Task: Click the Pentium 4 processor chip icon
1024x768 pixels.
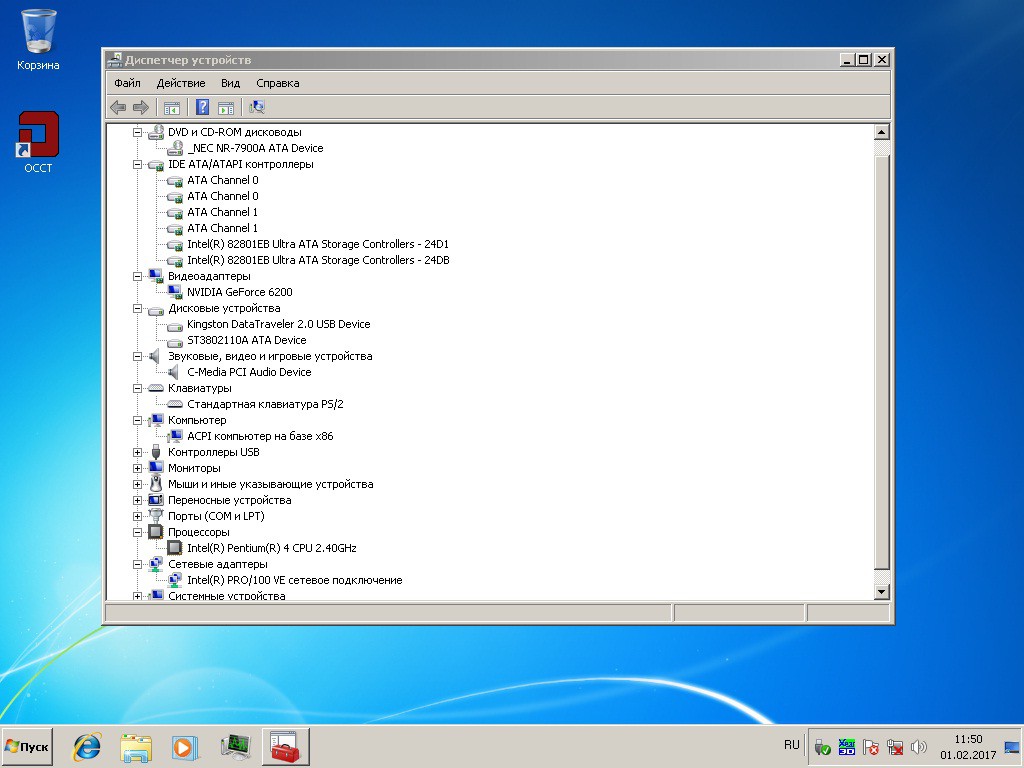Action: (174, 548)
